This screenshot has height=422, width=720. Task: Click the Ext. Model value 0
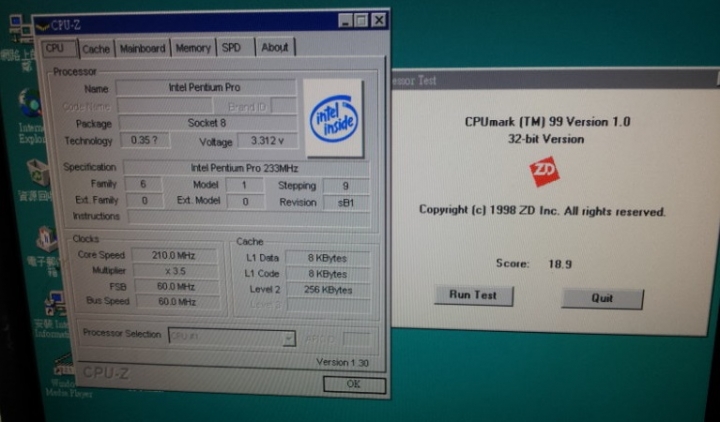tap(245, 202)
